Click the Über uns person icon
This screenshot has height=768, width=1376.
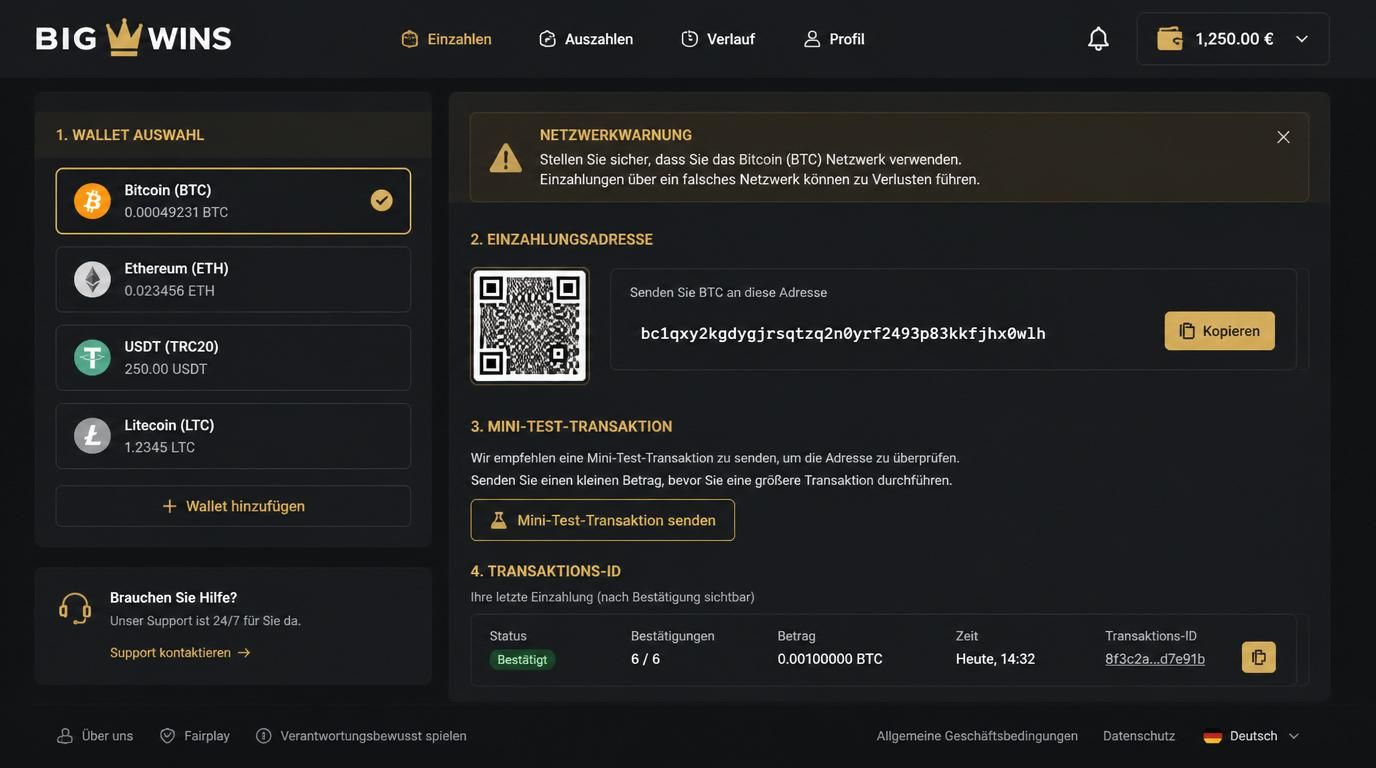[65, 736]
